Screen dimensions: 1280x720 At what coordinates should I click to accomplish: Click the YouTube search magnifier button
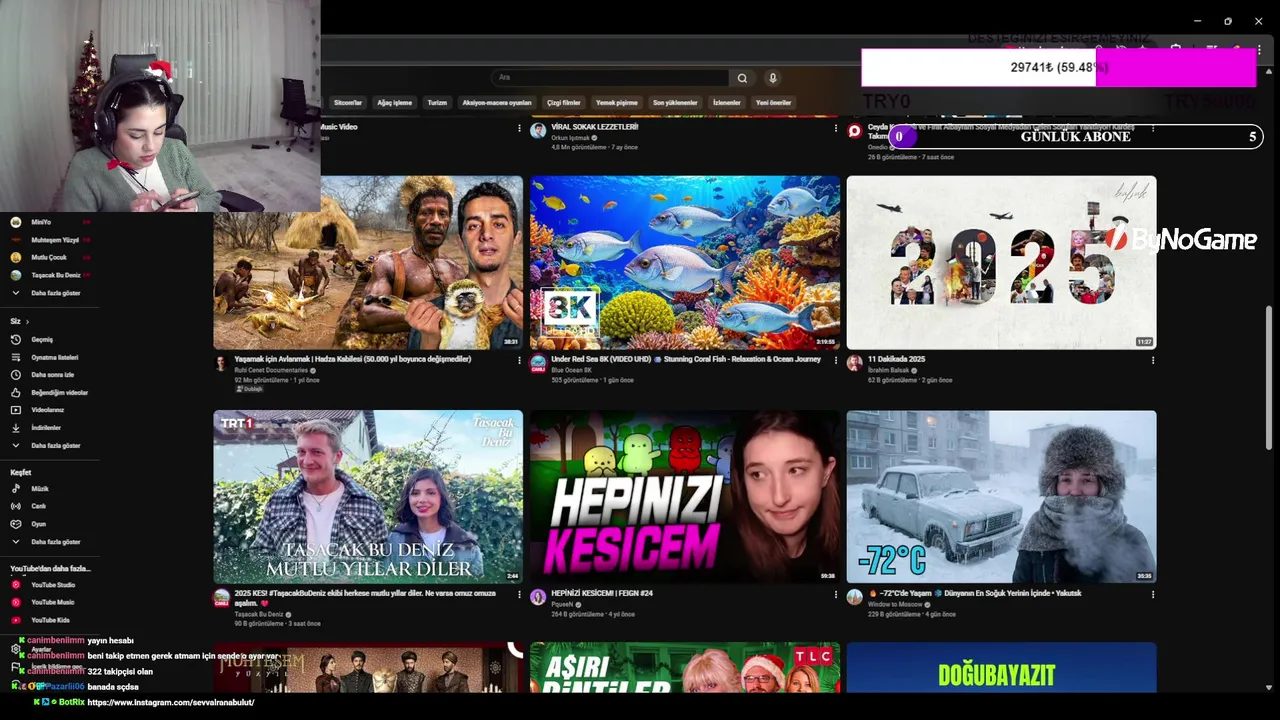coord(742,78)
